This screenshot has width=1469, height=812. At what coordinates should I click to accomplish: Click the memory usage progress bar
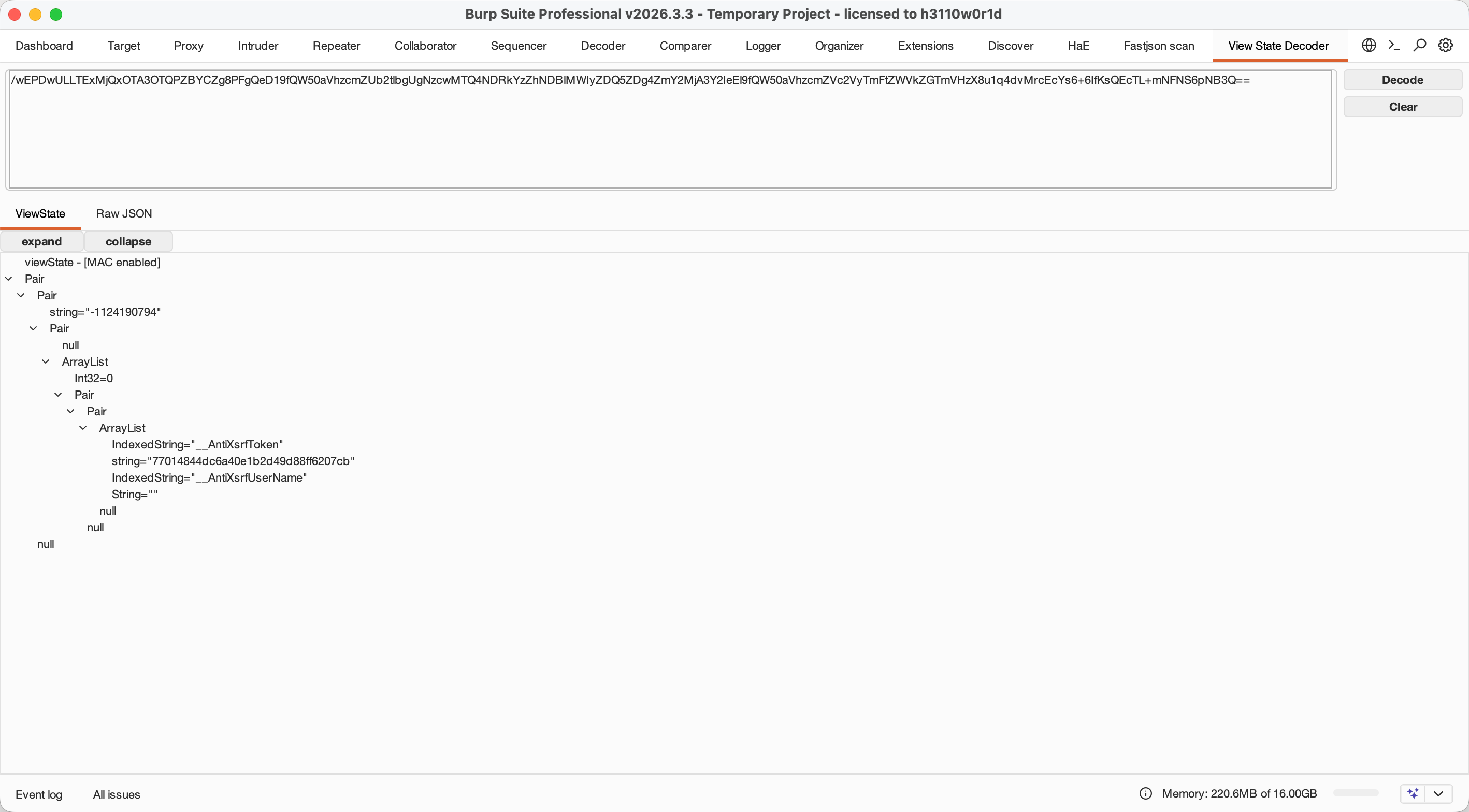coord(1356,793)
